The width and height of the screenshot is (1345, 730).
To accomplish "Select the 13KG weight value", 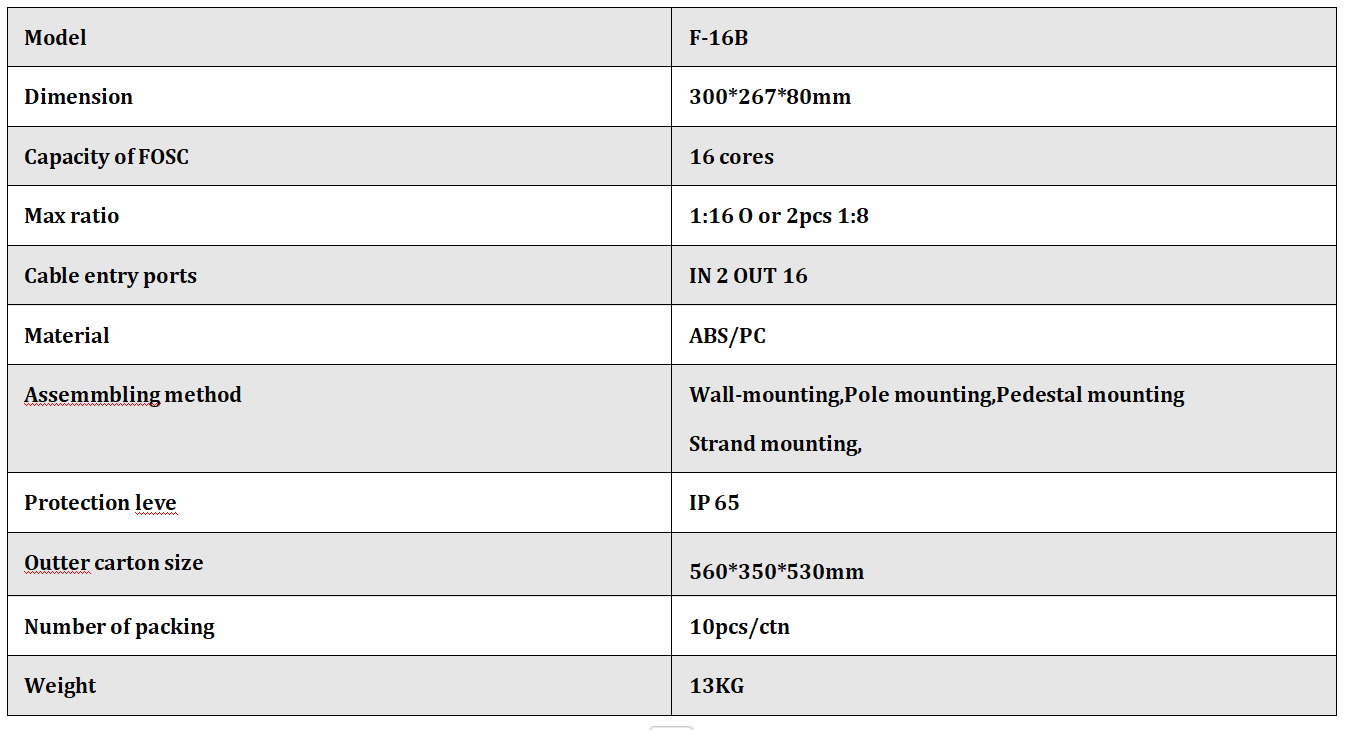I will [716, 686].
